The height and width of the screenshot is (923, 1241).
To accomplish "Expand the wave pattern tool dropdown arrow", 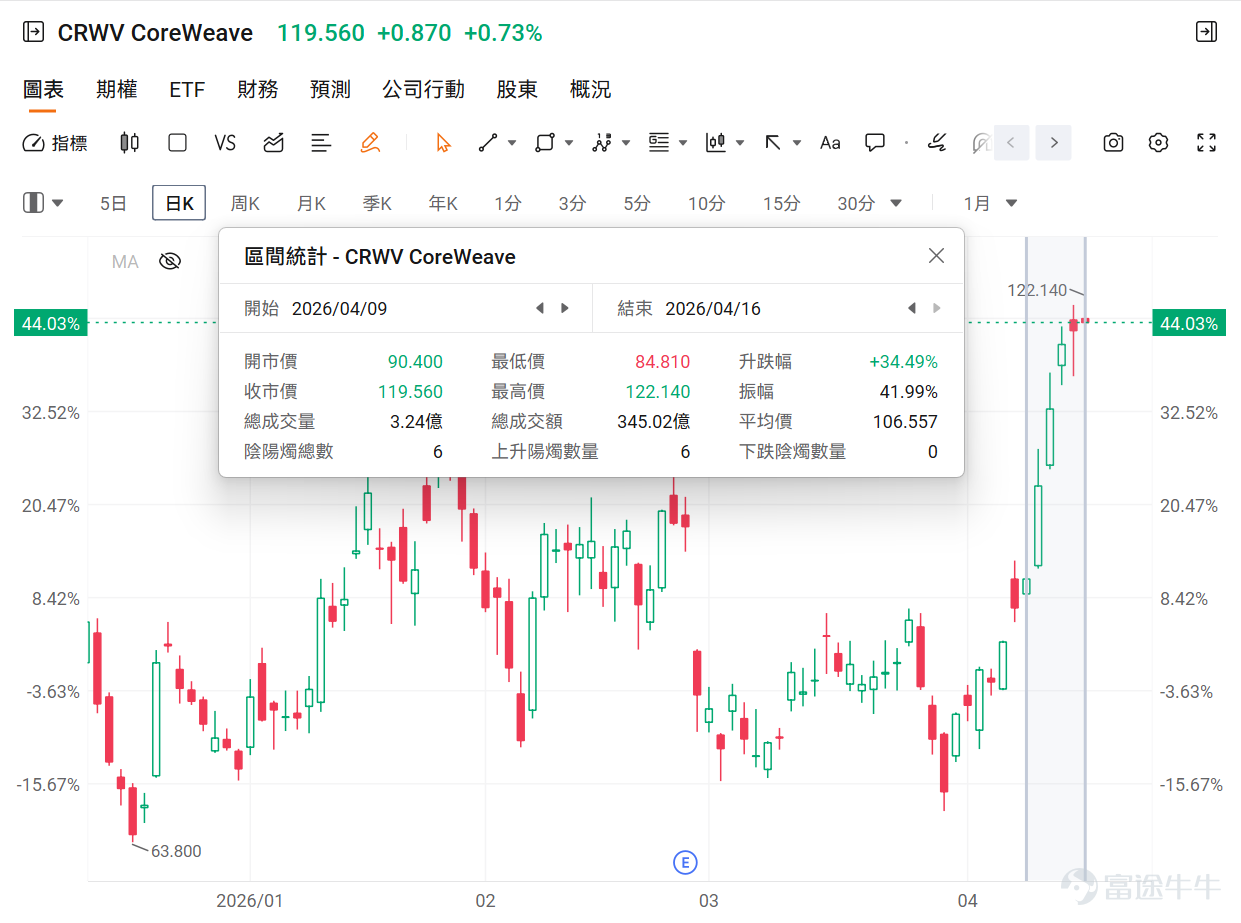I will click(626, 143).
